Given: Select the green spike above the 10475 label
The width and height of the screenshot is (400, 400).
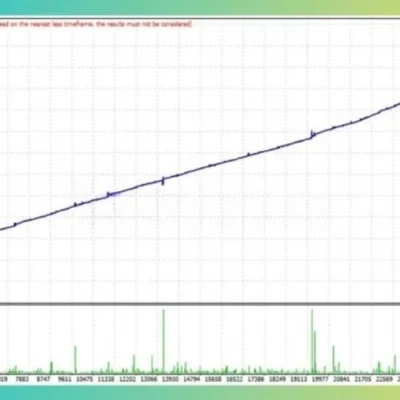Looking at the screenshot, I should tap(75, 359).
